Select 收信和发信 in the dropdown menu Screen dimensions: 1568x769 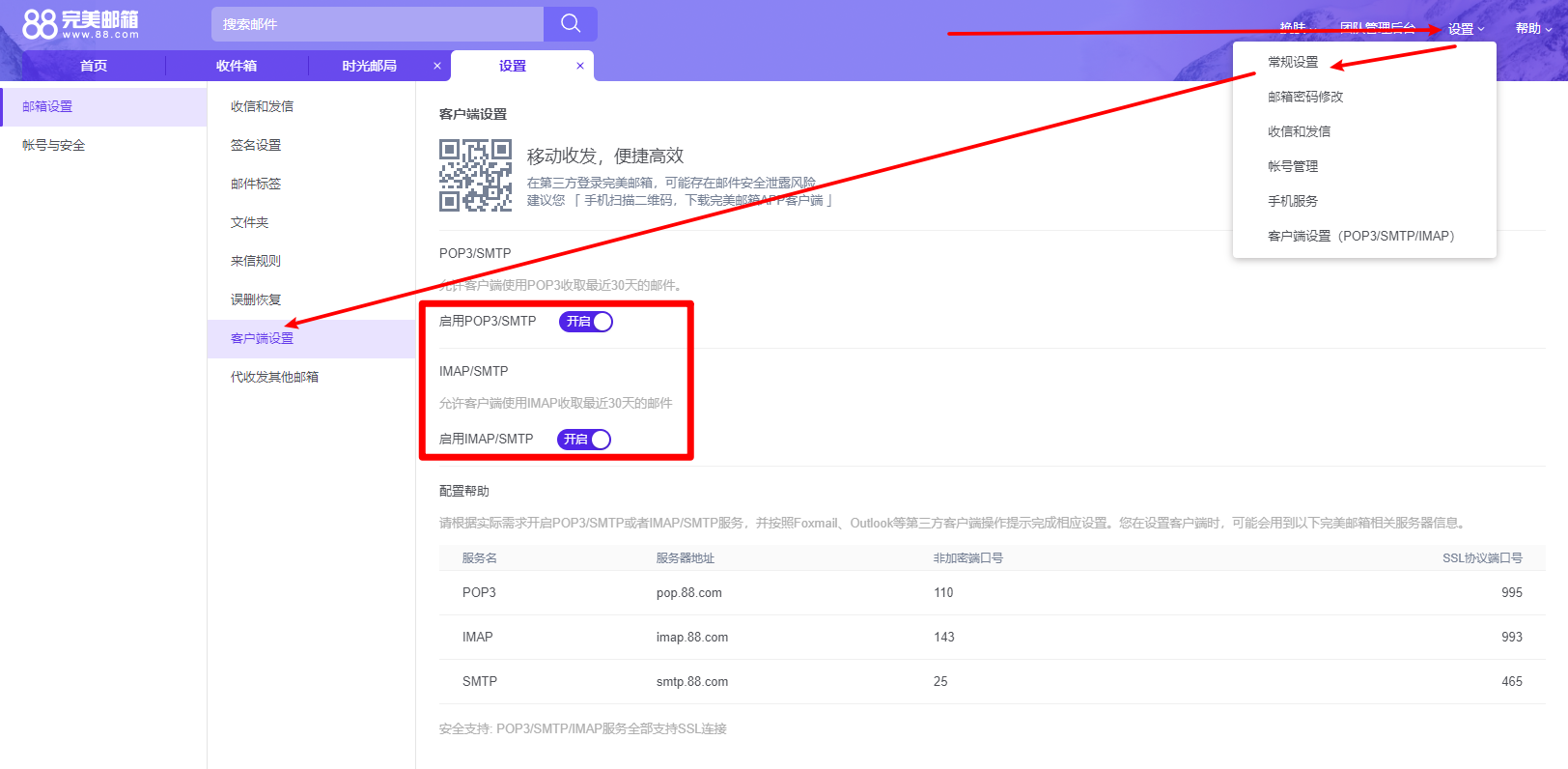pos(1299,131)
